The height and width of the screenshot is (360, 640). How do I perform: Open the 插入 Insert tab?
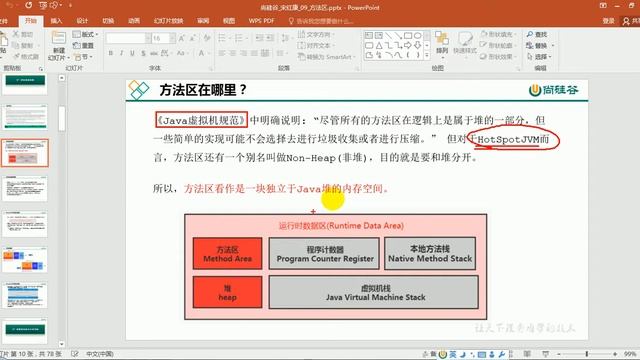[56, 21]
